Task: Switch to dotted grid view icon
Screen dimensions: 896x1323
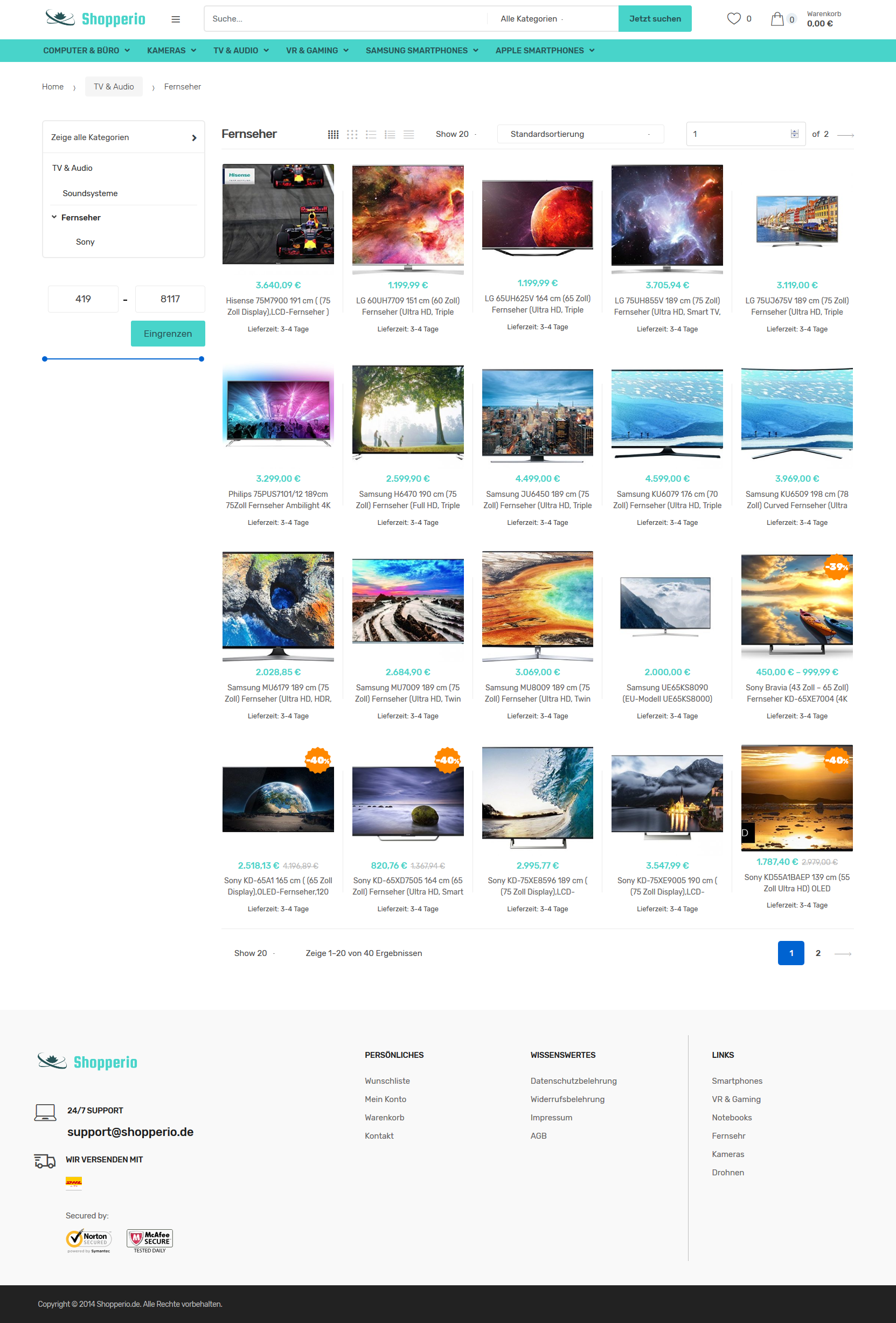Action: pos(352,134)
